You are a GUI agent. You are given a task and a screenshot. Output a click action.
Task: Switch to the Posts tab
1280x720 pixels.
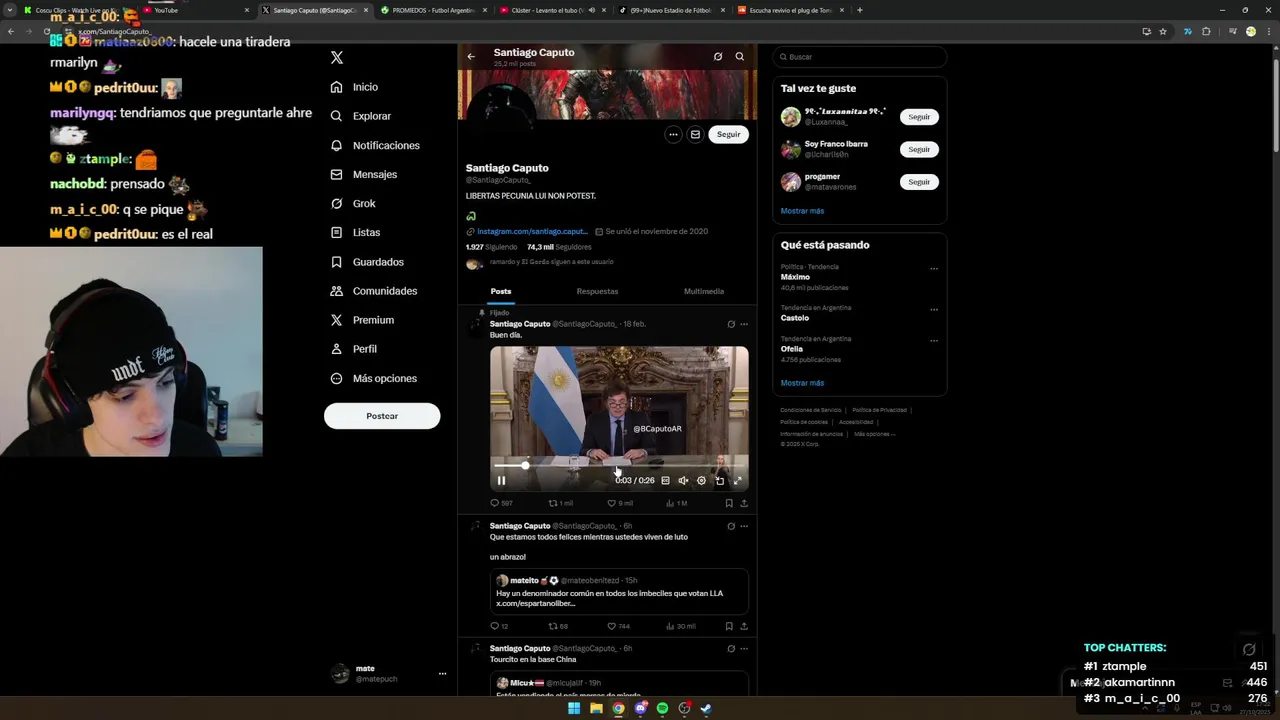pyautogui.click(x=501, y=291)
